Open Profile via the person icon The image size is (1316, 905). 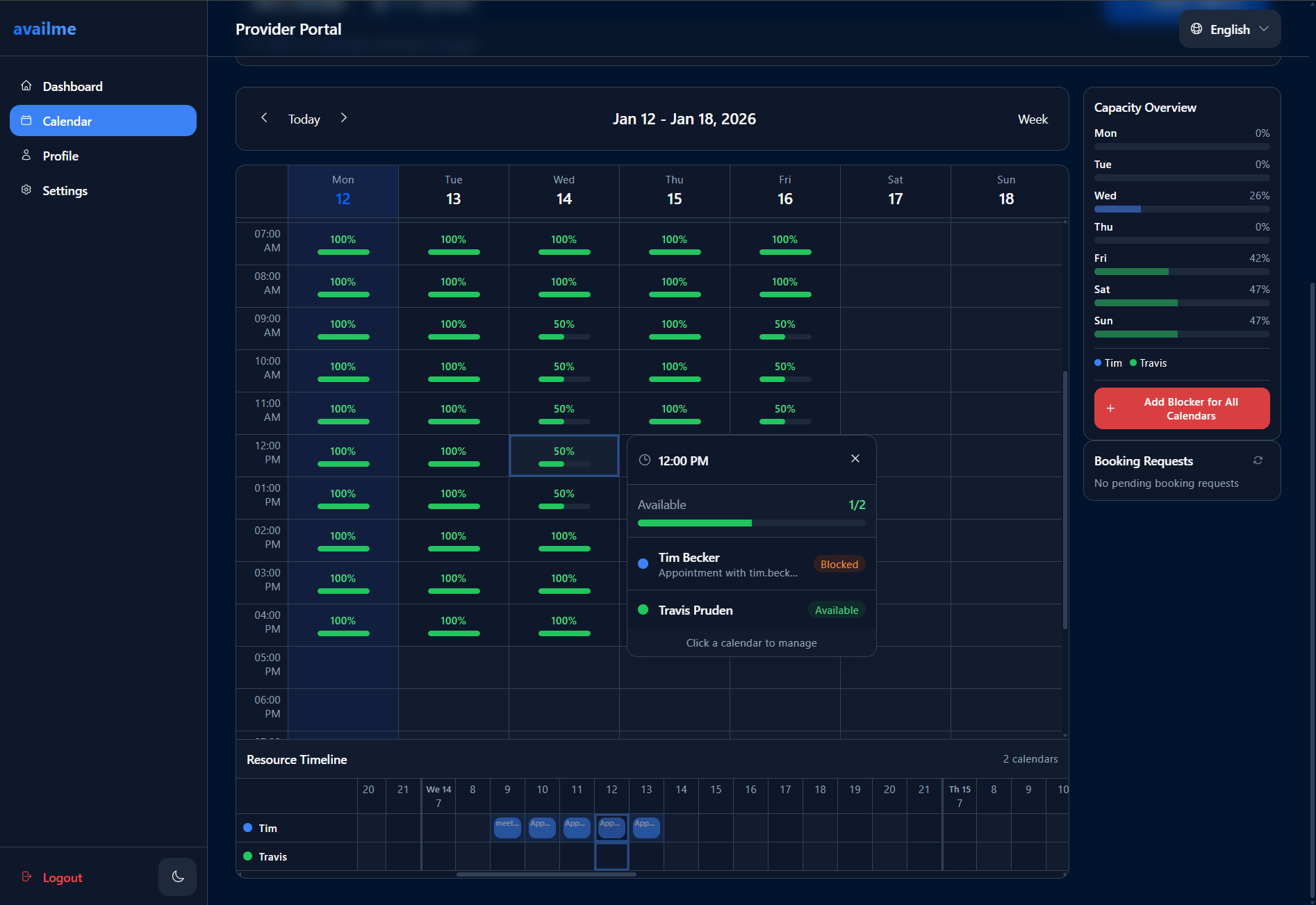point(26,155)
